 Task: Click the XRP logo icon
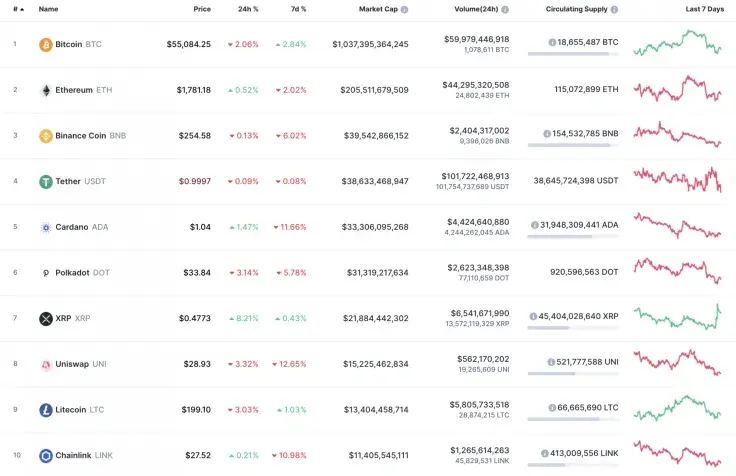click(x=45, y=319)
